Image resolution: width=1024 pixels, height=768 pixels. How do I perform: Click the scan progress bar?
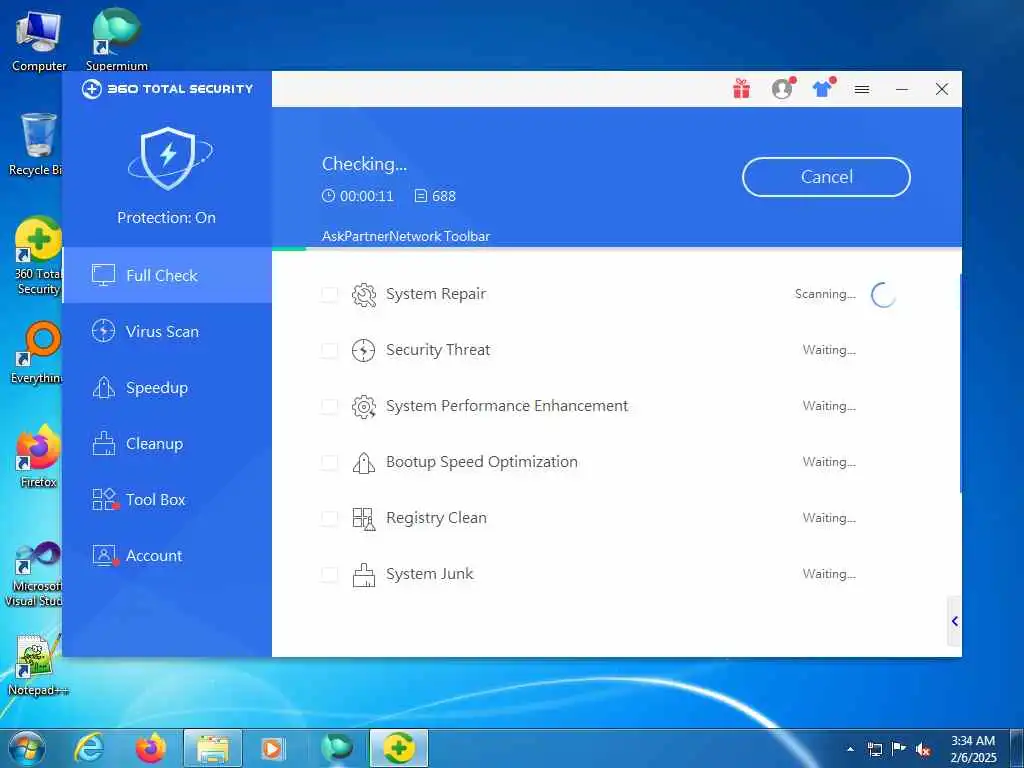[616, 248]
